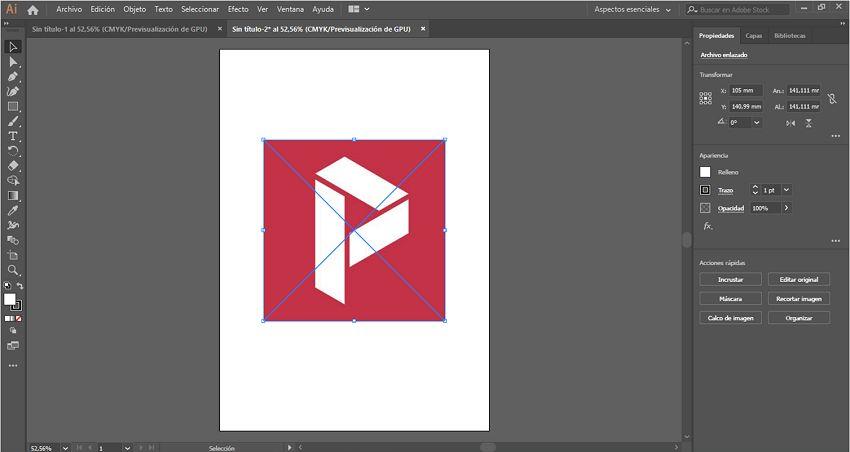This screenshot has height=452, width=850.
Task: Open the Relleno fill swatch
Action: tap(705, 172)
